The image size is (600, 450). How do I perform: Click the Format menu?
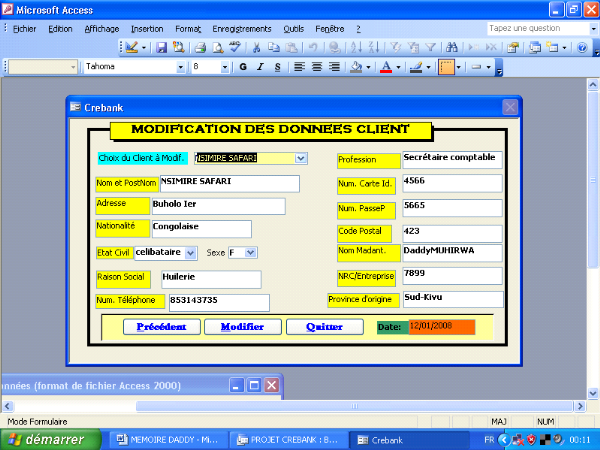(188, 29)
